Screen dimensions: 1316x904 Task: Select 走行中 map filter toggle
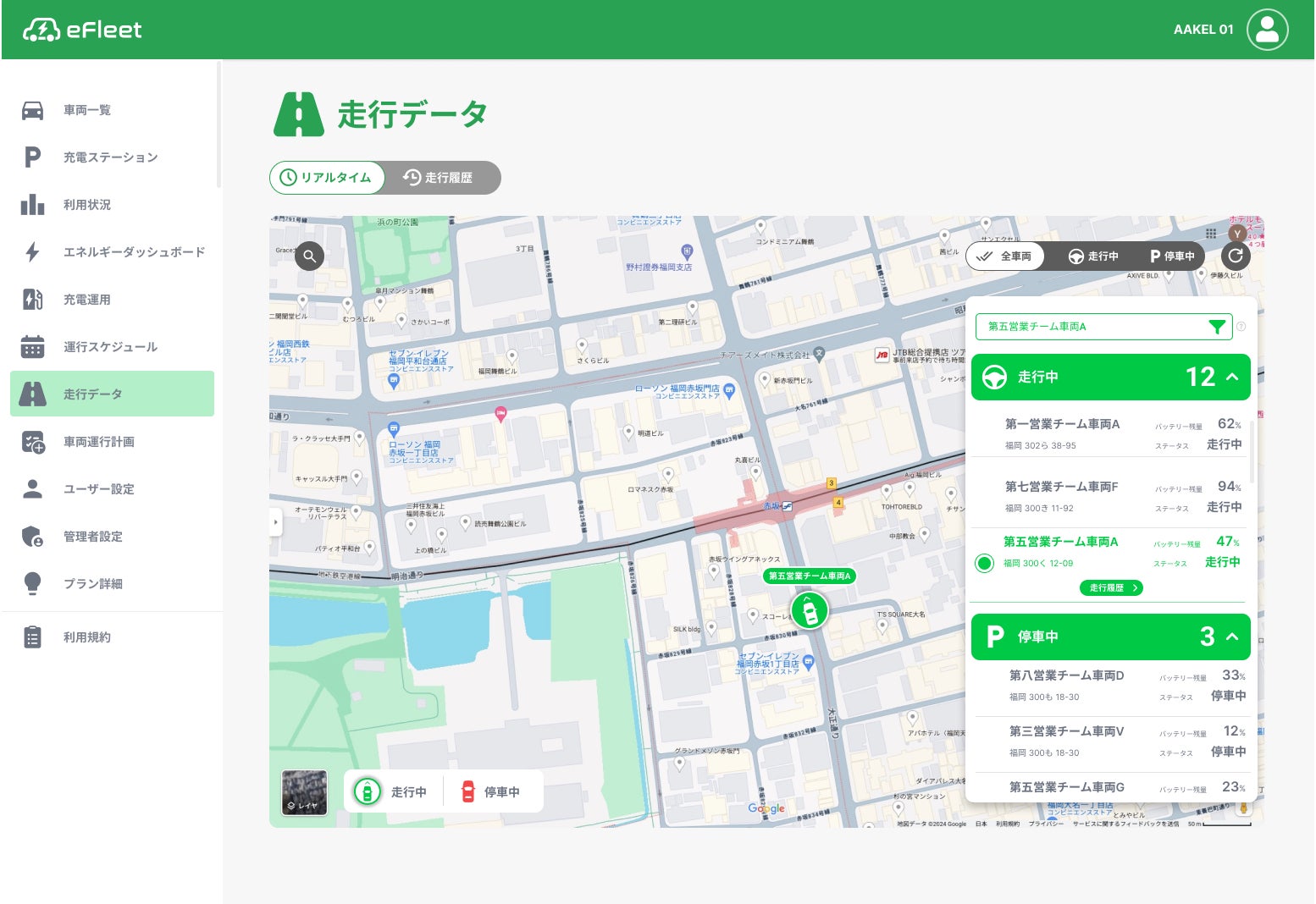[1093, 256]
